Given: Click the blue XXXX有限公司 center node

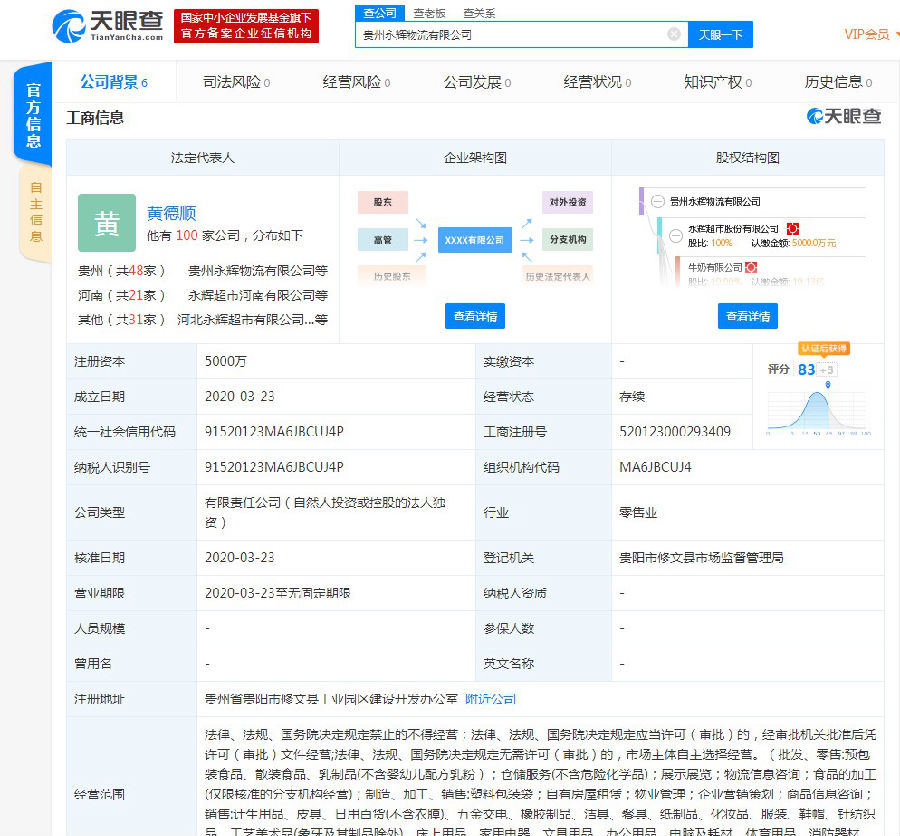Looking at the screenshot, I should click(x=475, y=240).
